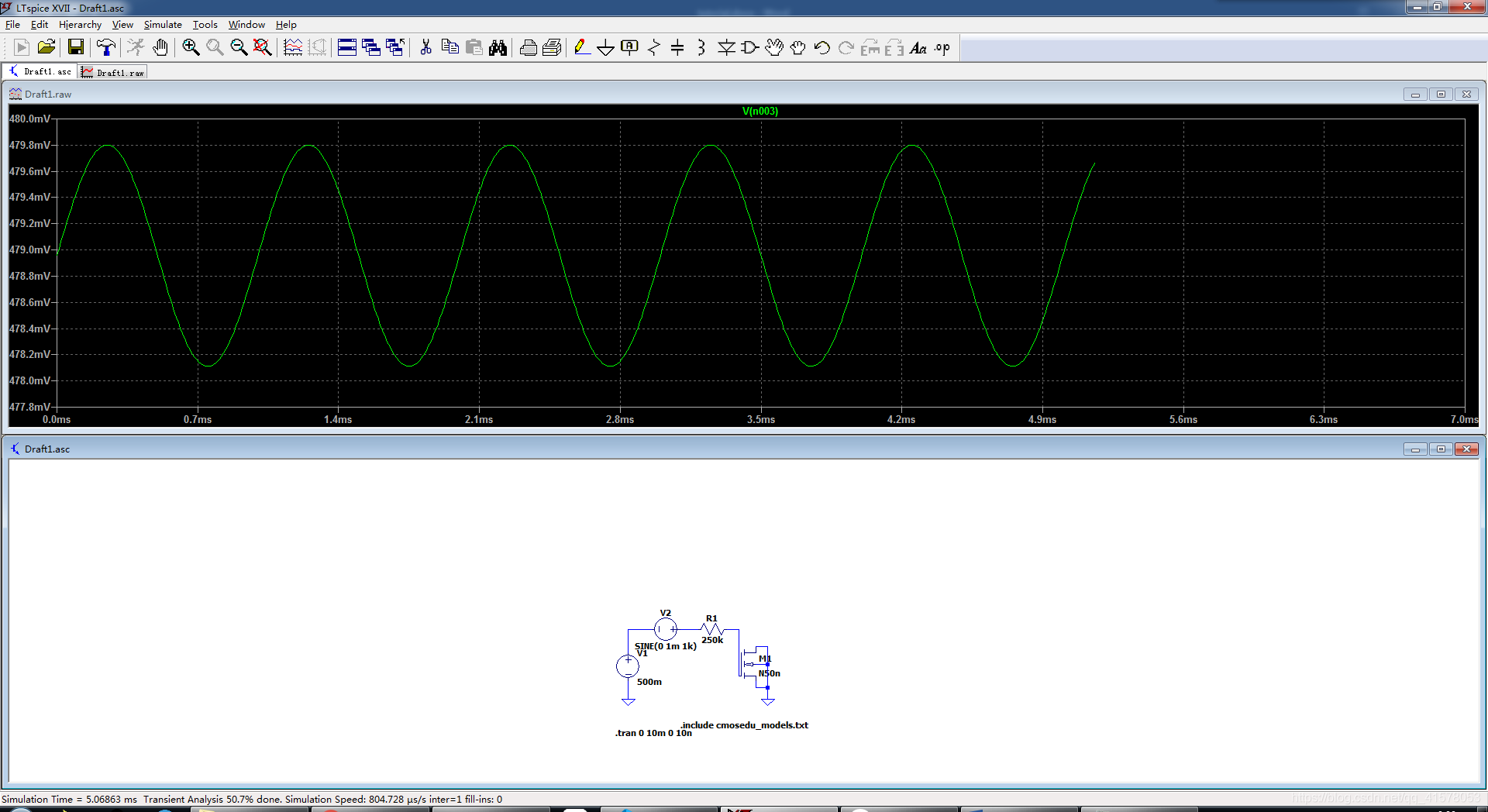This screenshot has height=812, width=1488.
Task: Click the SINE(0 1m 1k) value text
Action: coord(665,646)
